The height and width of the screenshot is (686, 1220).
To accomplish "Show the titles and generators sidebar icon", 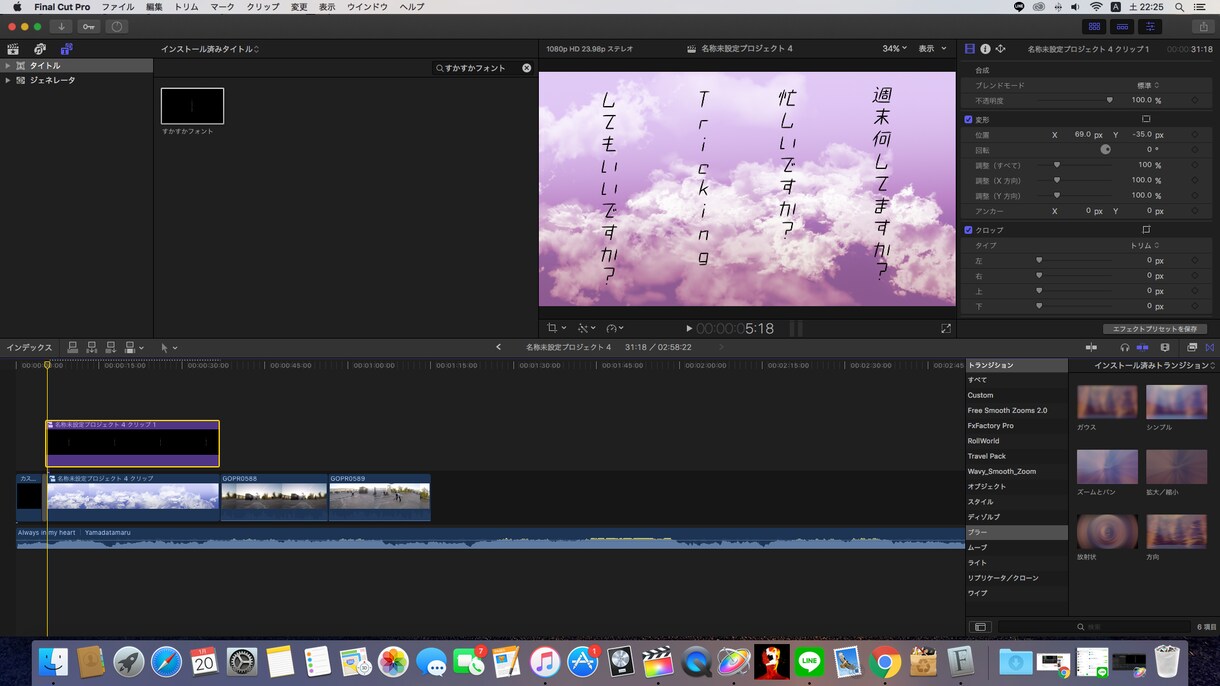I will point(66,48).
